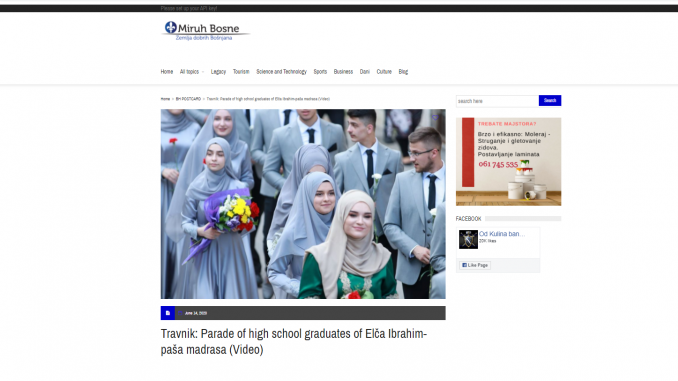Open the Home menu item
Viewport: 678px width, 381px height.
point(166,72)
